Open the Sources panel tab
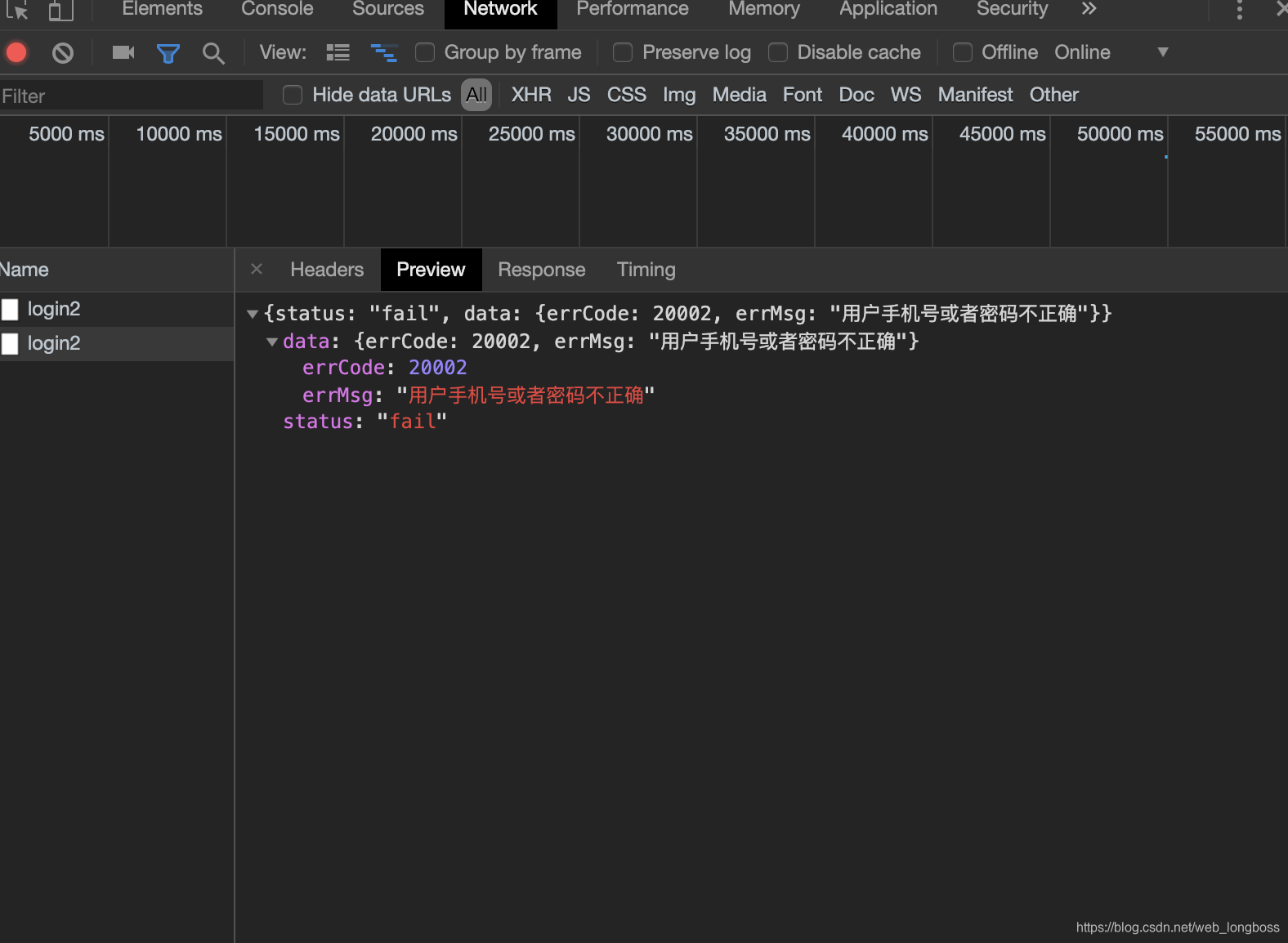 (388, 9)
